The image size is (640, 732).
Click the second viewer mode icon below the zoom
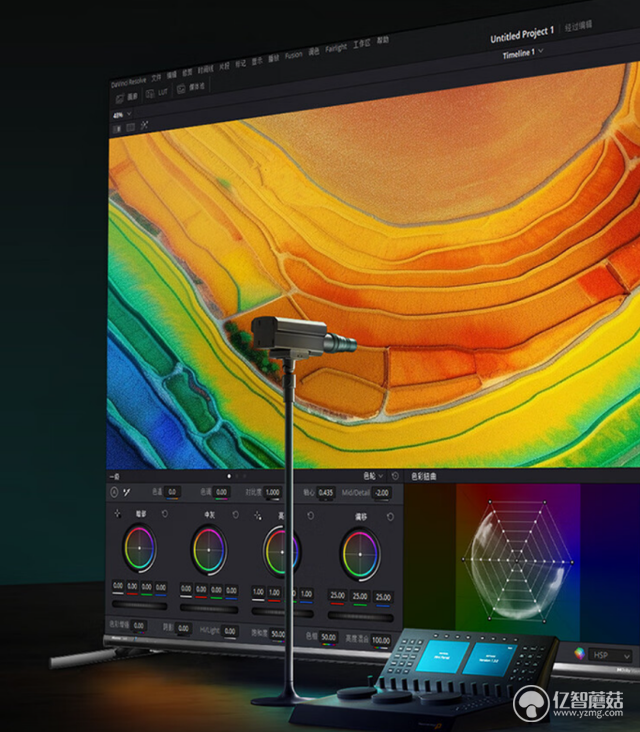pos(130,127)
